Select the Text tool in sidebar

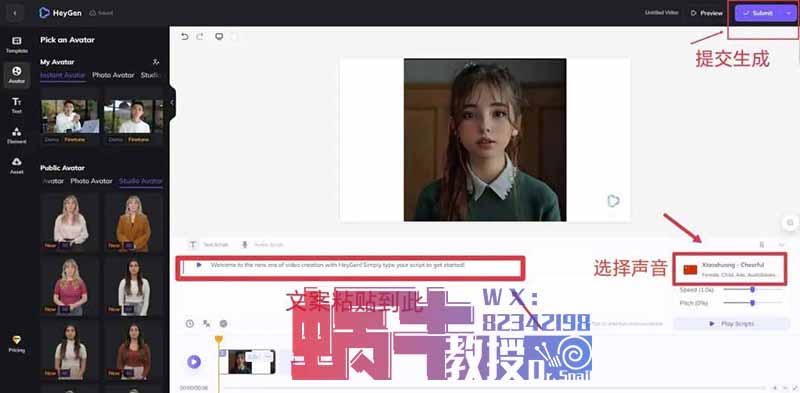[17, 105]
